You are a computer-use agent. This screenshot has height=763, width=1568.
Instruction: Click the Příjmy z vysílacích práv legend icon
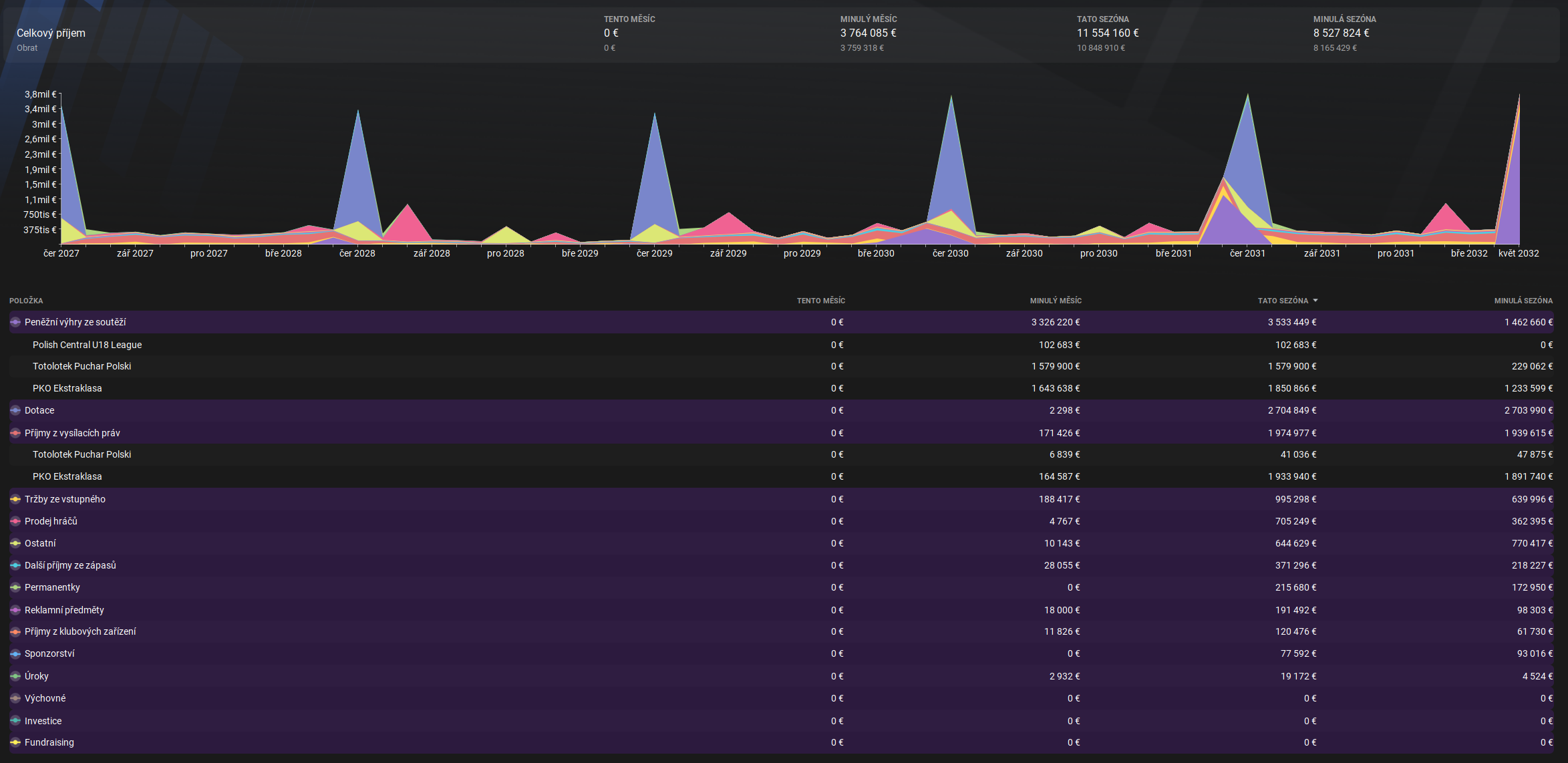click(15, 433)
